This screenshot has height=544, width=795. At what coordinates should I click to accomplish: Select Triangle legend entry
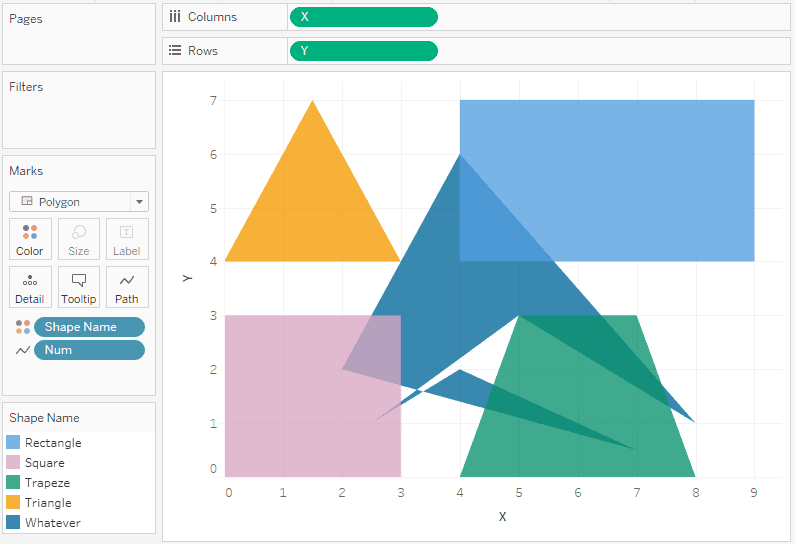[47, 503]
